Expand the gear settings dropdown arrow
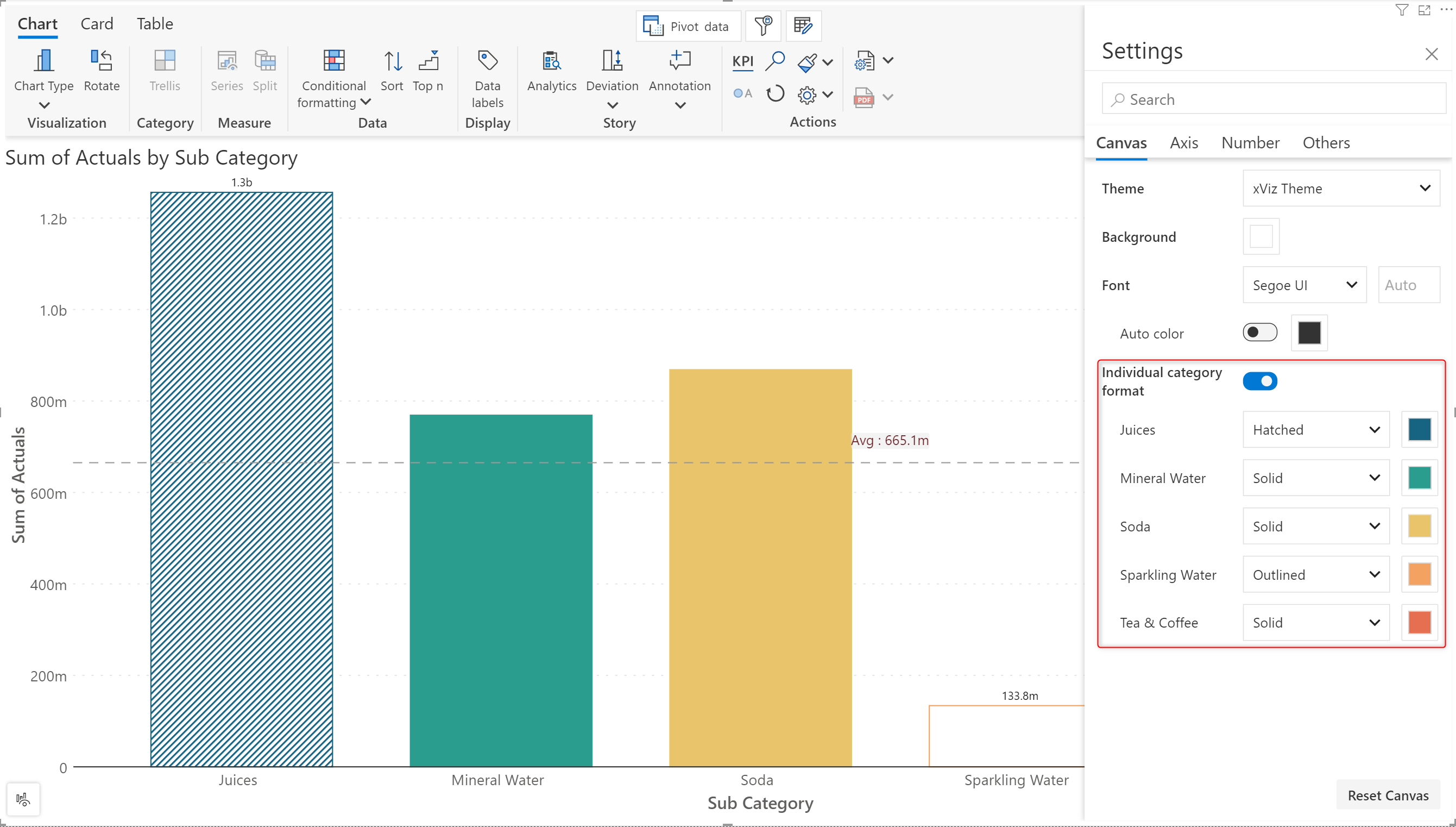The image size is (1456, 827). (x=828, y=95)
